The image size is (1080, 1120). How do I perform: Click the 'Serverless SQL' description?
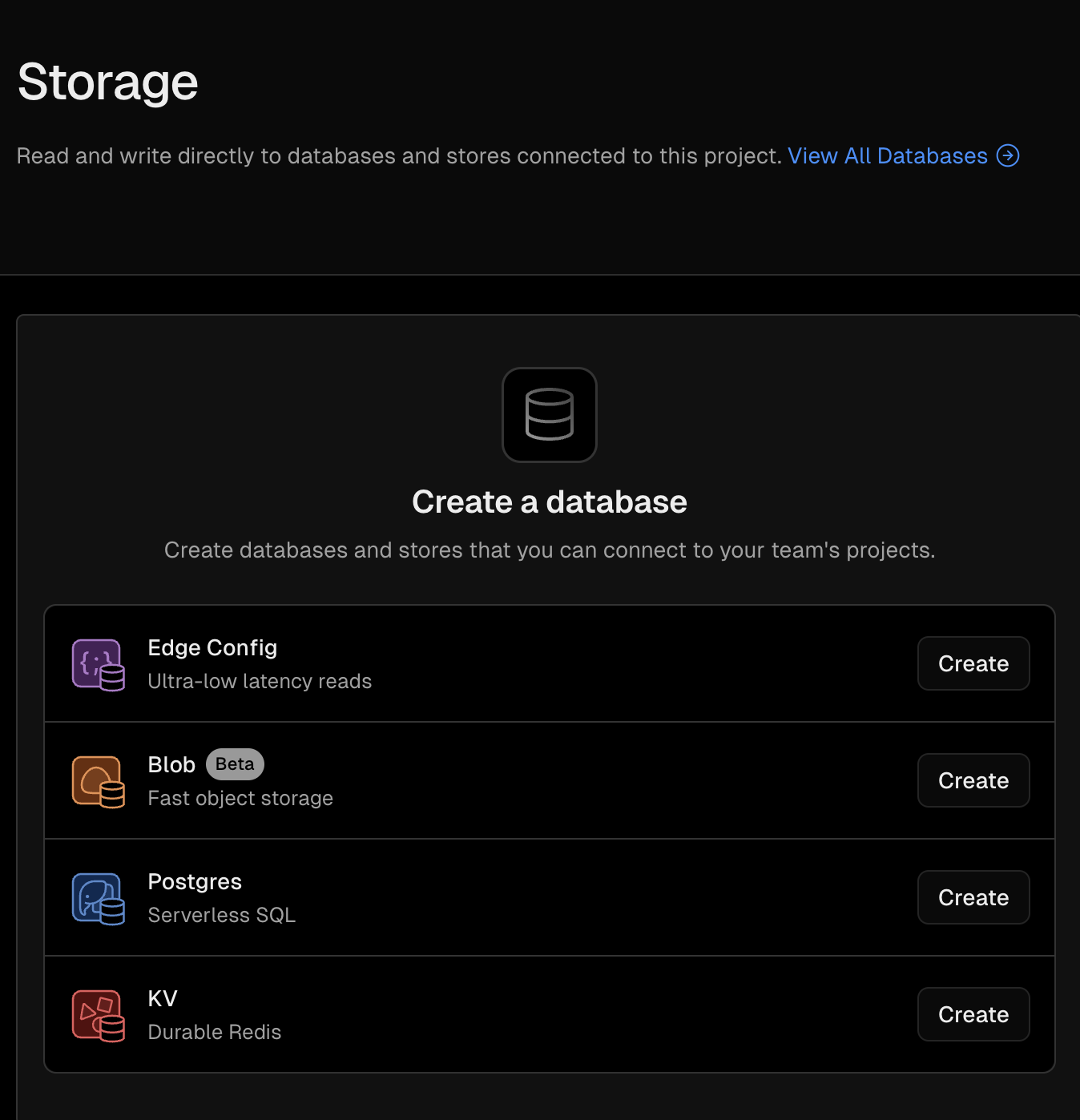[222, 915]
